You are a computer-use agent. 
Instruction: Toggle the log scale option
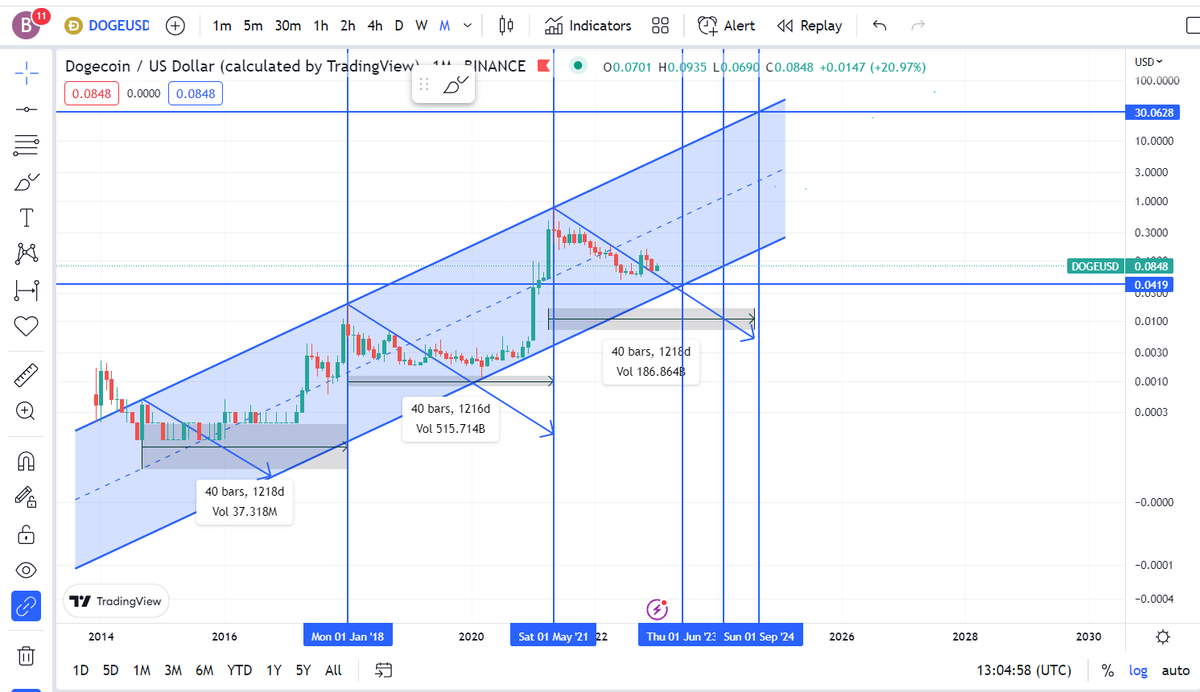pyautogui.click(x=1138, y=670)
